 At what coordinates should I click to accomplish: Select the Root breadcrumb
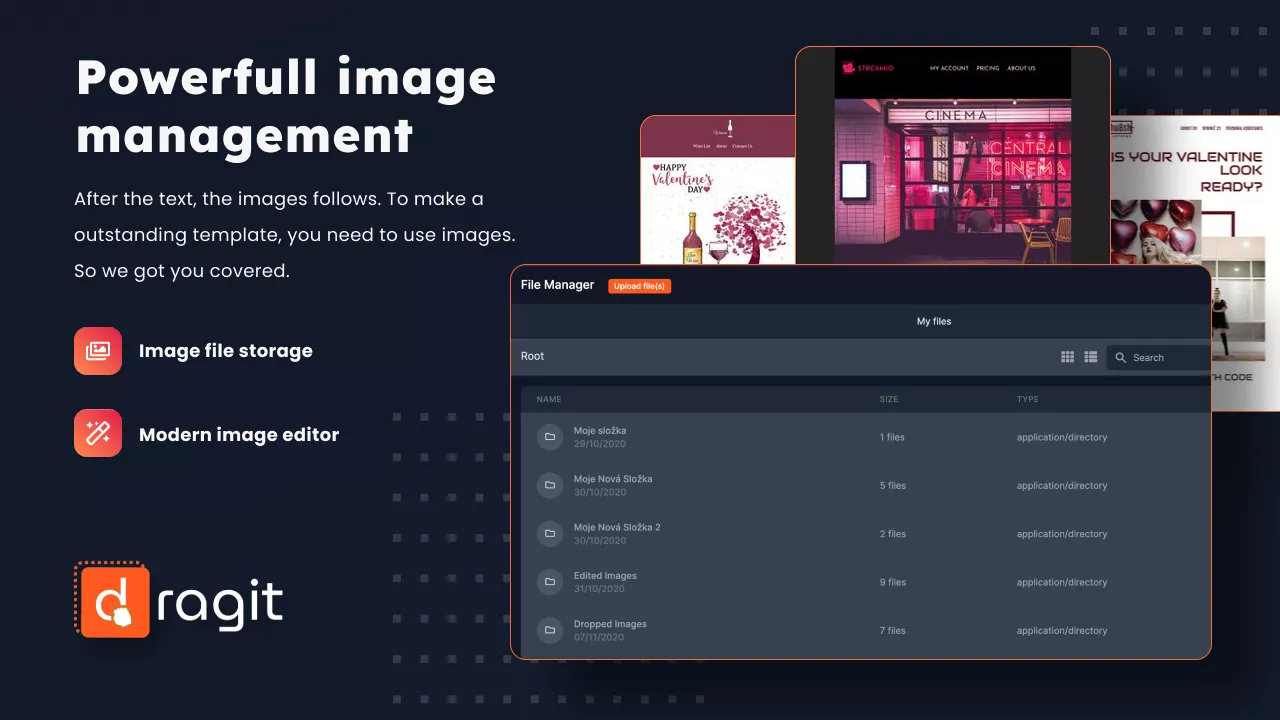532,356
